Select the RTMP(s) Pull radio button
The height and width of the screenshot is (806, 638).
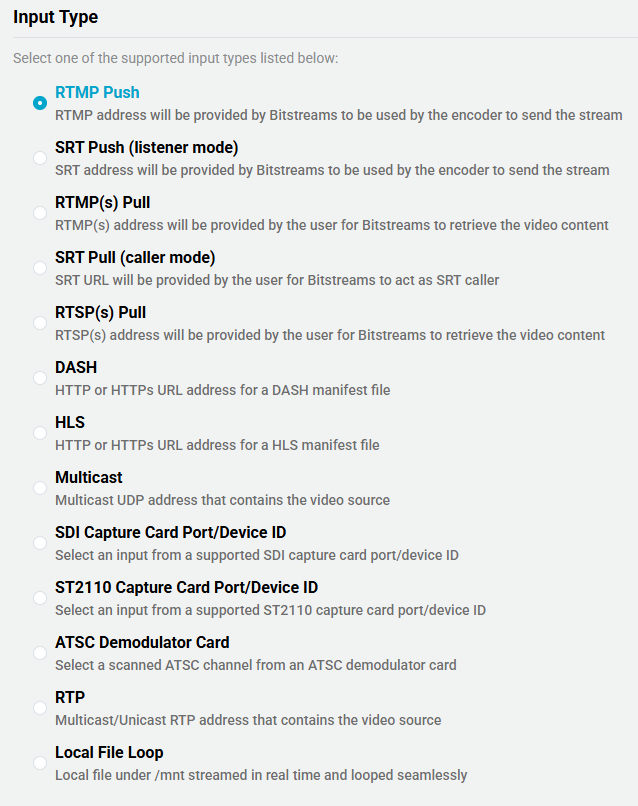click(x=40, y=213)
